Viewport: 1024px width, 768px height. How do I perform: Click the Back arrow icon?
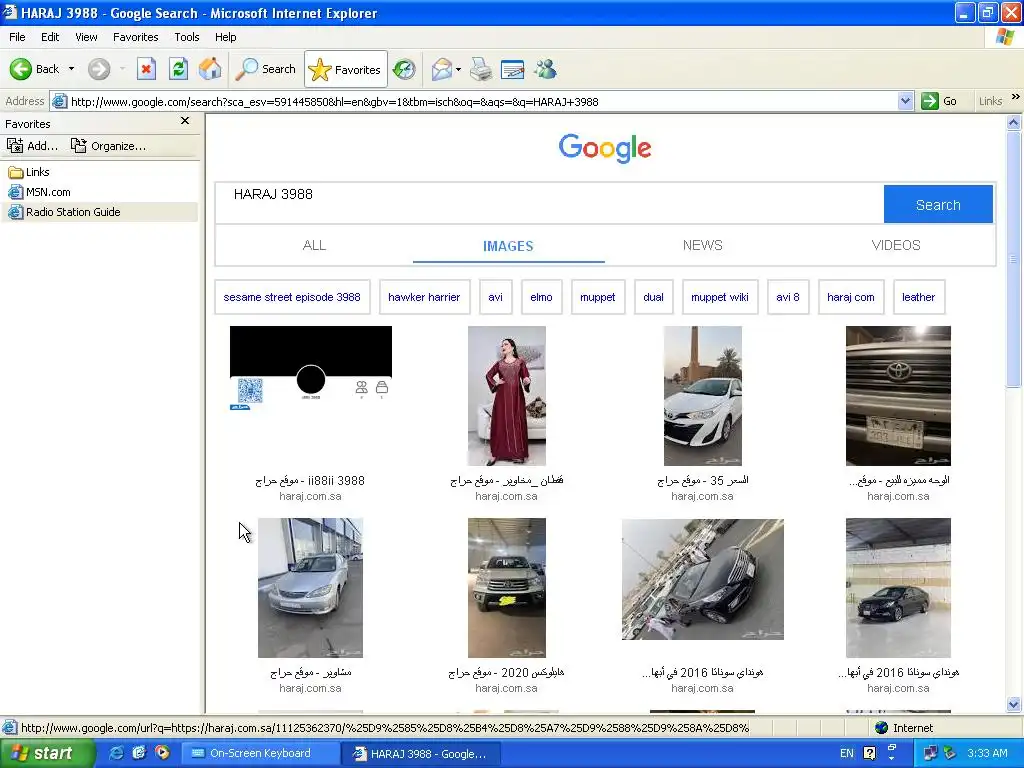20,69
